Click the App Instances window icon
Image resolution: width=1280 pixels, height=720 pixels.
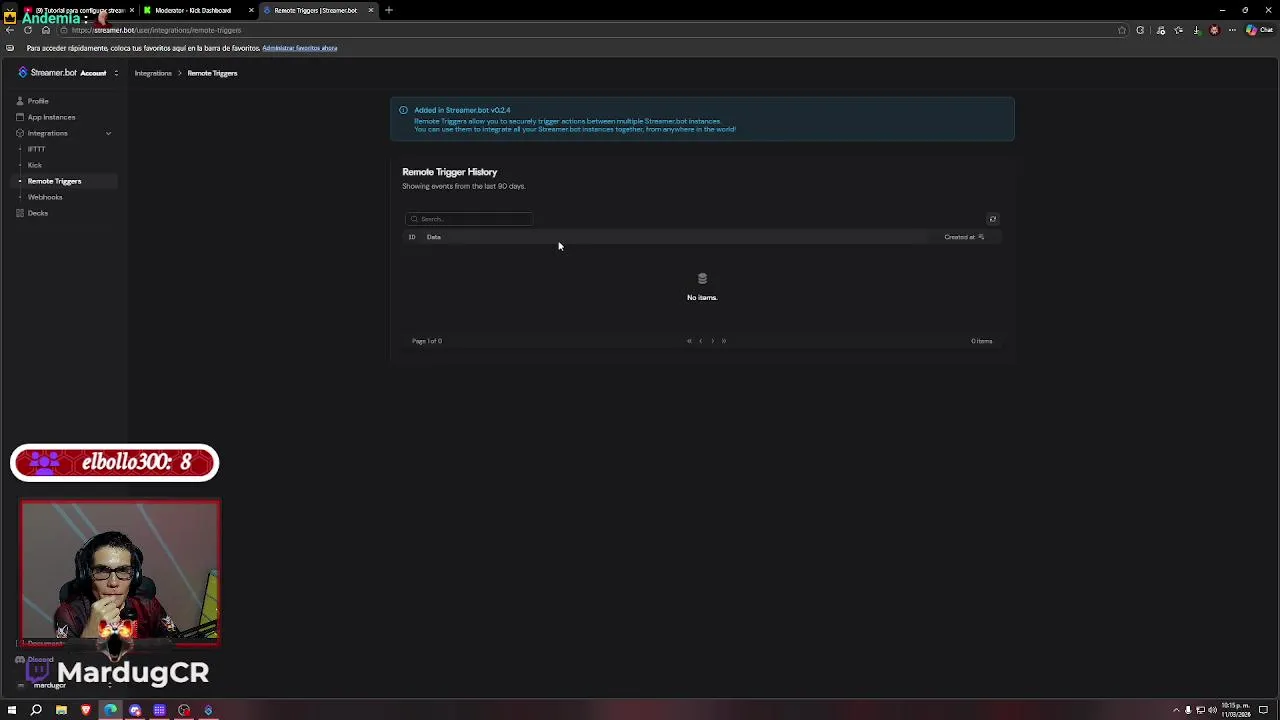pyautogui.click(x=19, y=117)
